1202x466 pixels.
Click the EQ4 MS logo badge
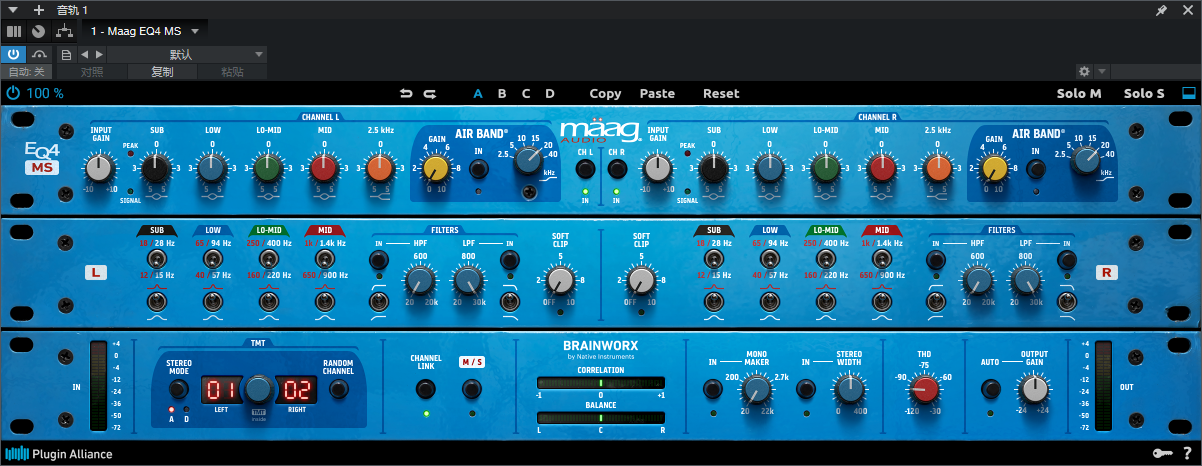click(x=42, y=158)
